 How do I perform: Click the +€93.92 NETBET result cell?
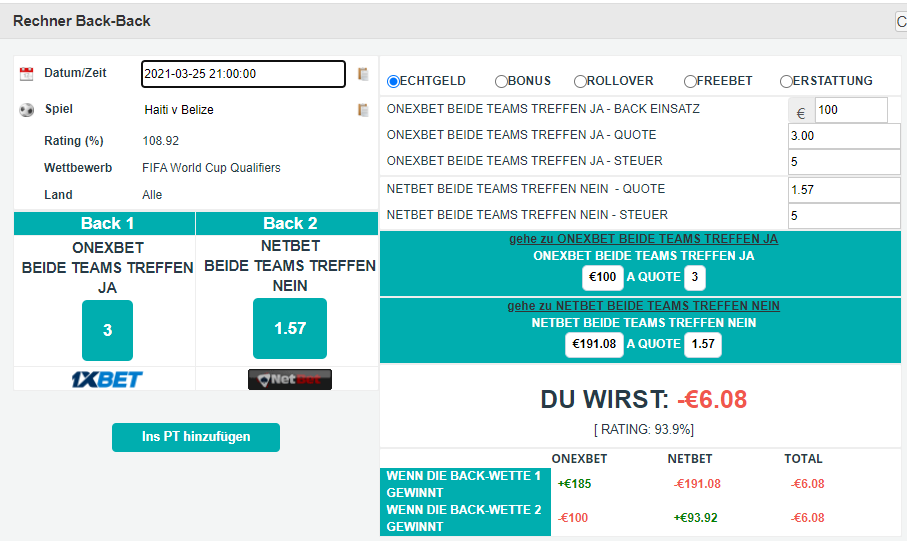click(x=695, y=518)
